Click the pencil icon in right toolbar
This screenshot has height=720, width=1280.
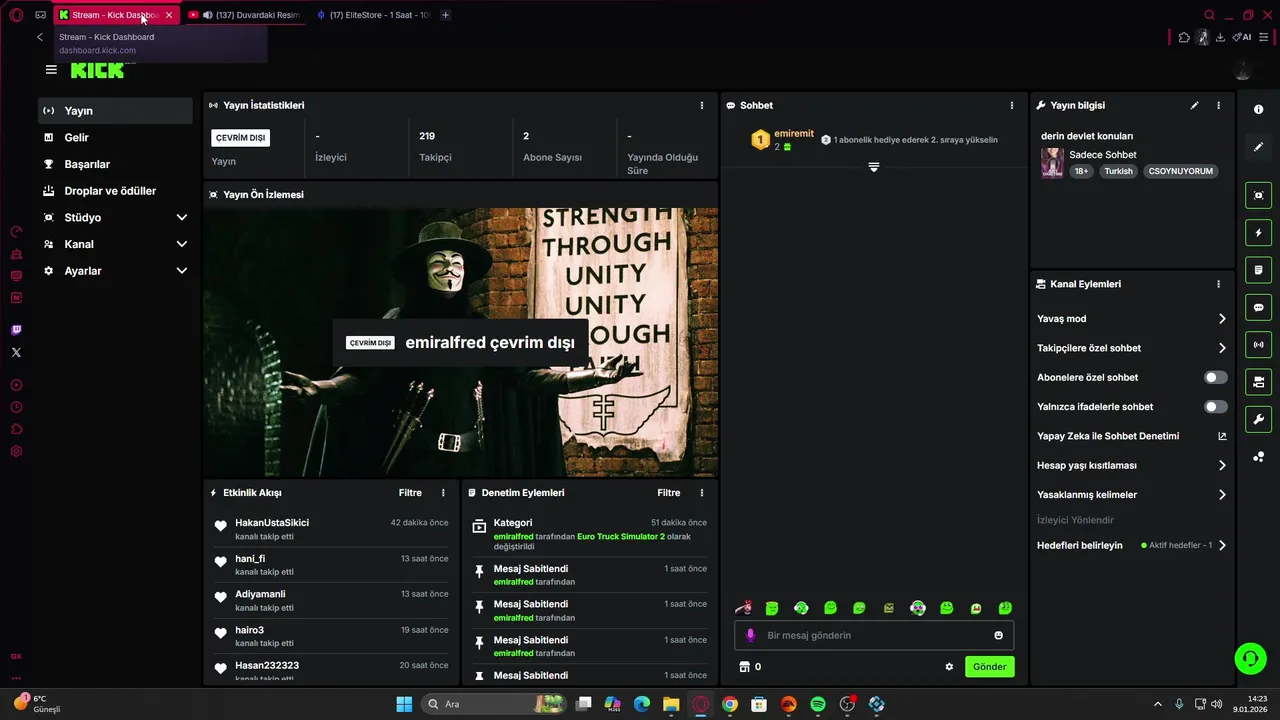[x=1258, y=147]
